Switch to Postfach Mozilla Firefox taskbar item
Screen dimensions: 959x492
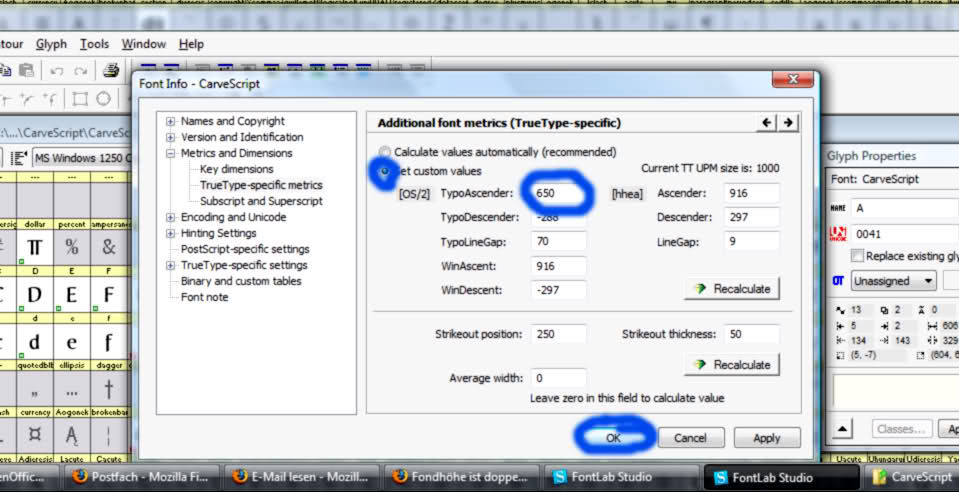(x=140, y=477)
